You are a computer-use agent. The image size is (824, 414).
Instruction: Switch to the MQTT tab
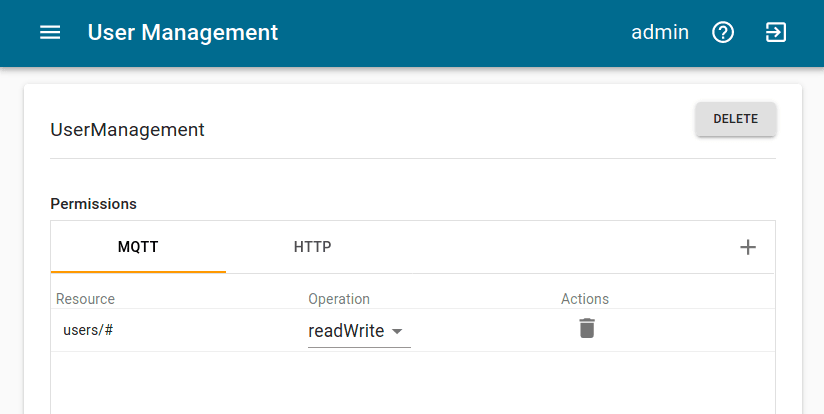(138, 247)
